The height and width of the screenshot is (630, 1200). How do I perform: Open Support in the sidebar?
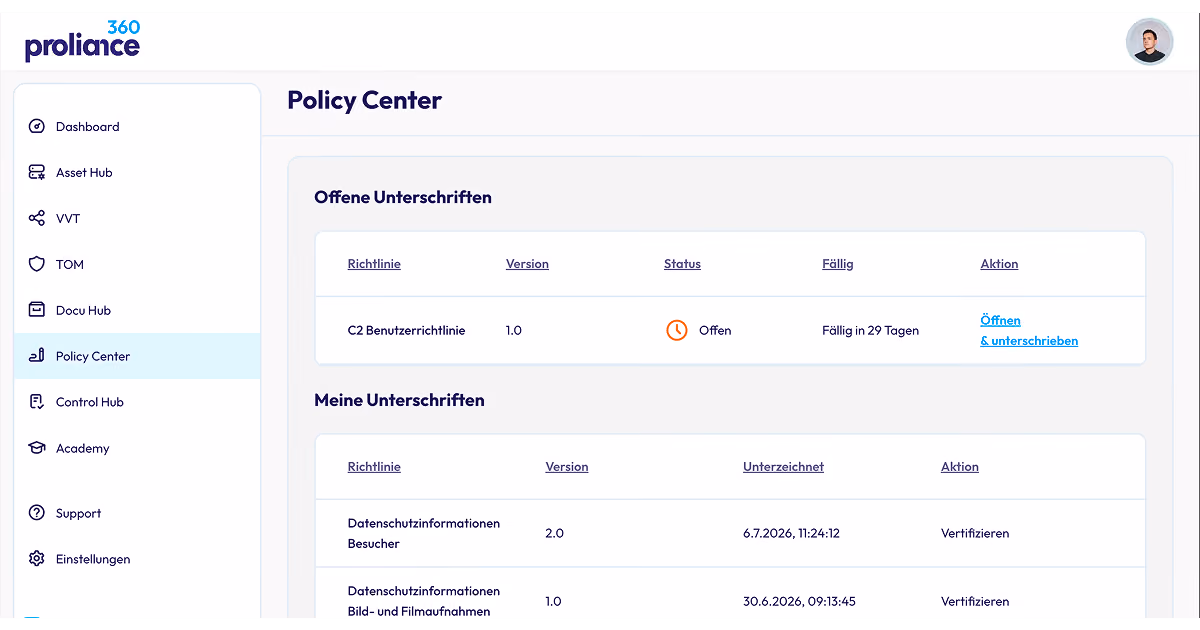pyautogui.click(x=137, y=513)
